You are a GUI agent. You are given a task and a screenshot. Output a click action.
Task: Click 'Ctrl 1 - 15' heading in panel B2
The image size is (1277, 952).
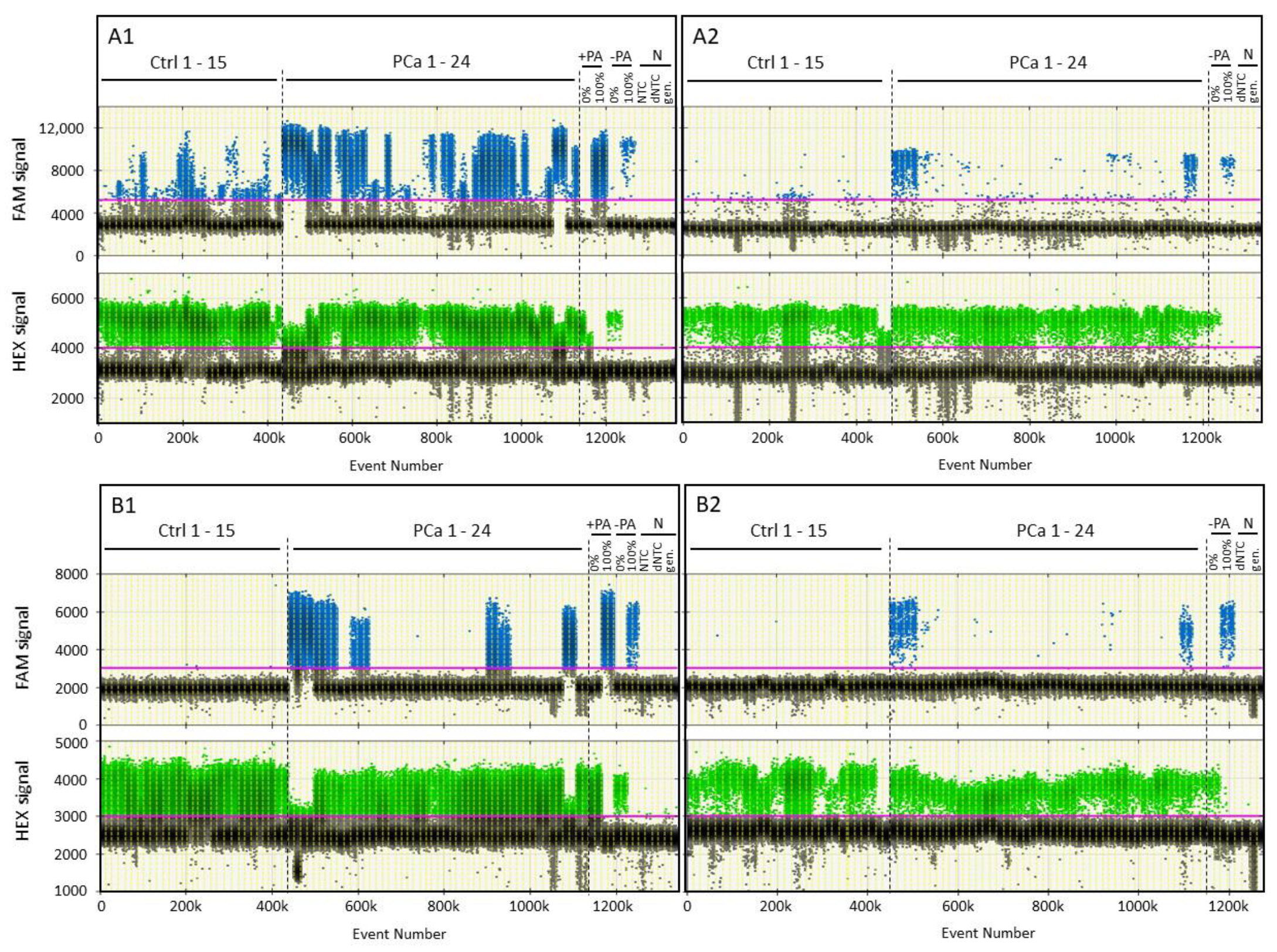coord(788,531)
